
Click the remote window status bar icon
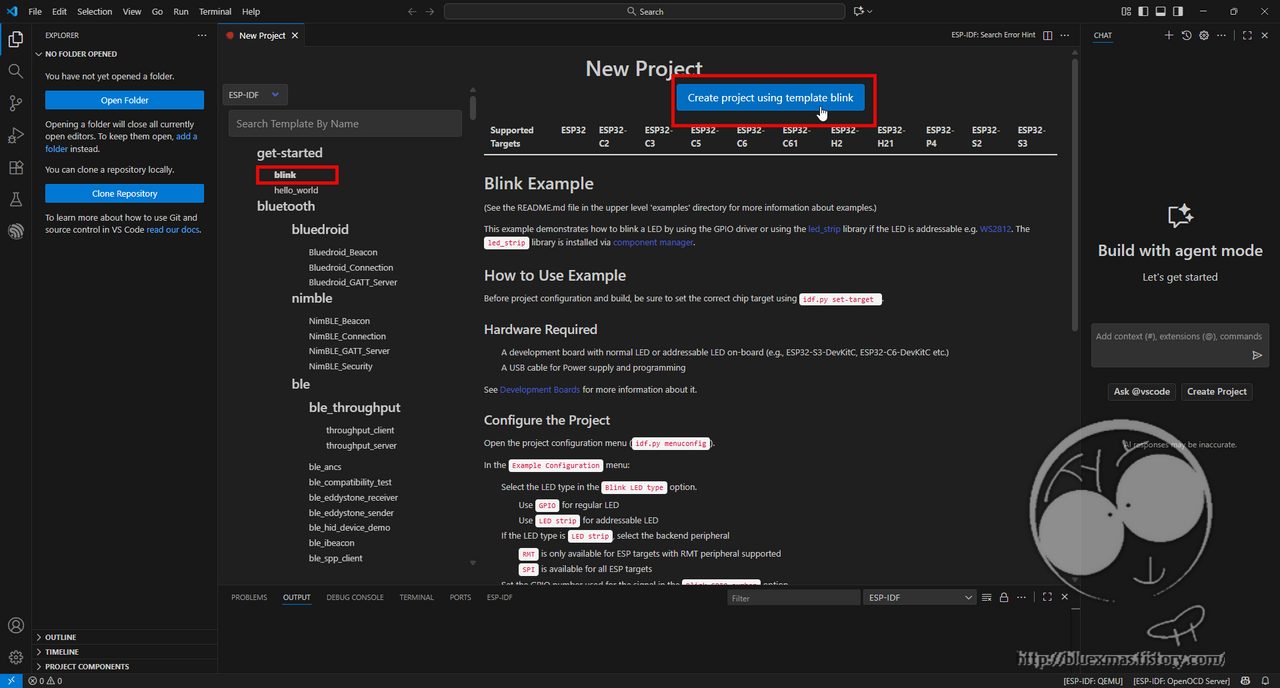coord(10,680)
